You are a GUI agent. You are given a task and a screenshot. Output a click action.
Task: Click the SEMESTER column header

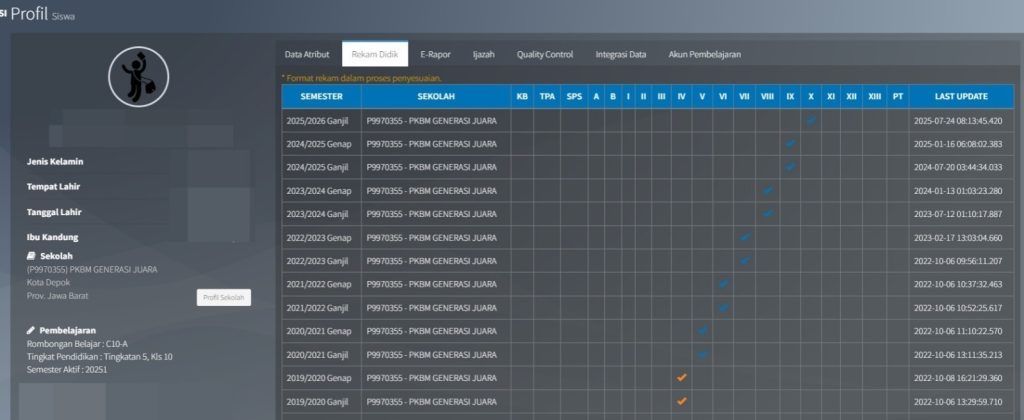(321, 97)
